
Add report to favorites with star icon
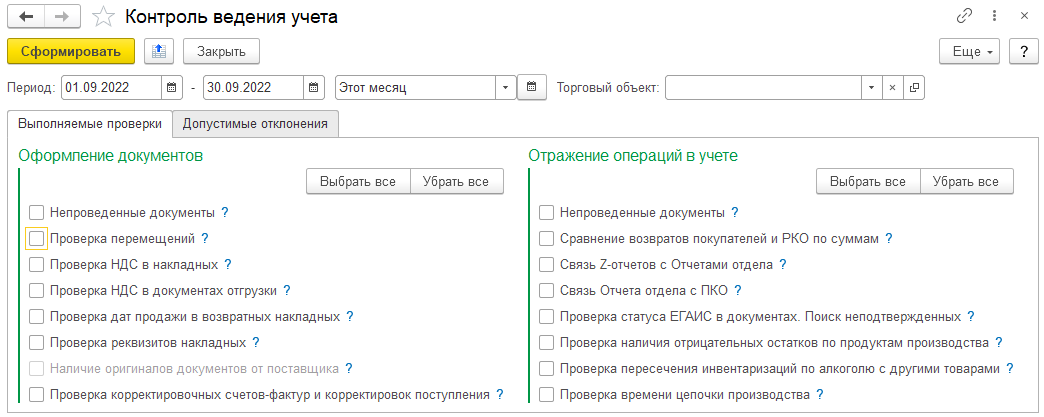pyautogui.click(x=102, y=17)
